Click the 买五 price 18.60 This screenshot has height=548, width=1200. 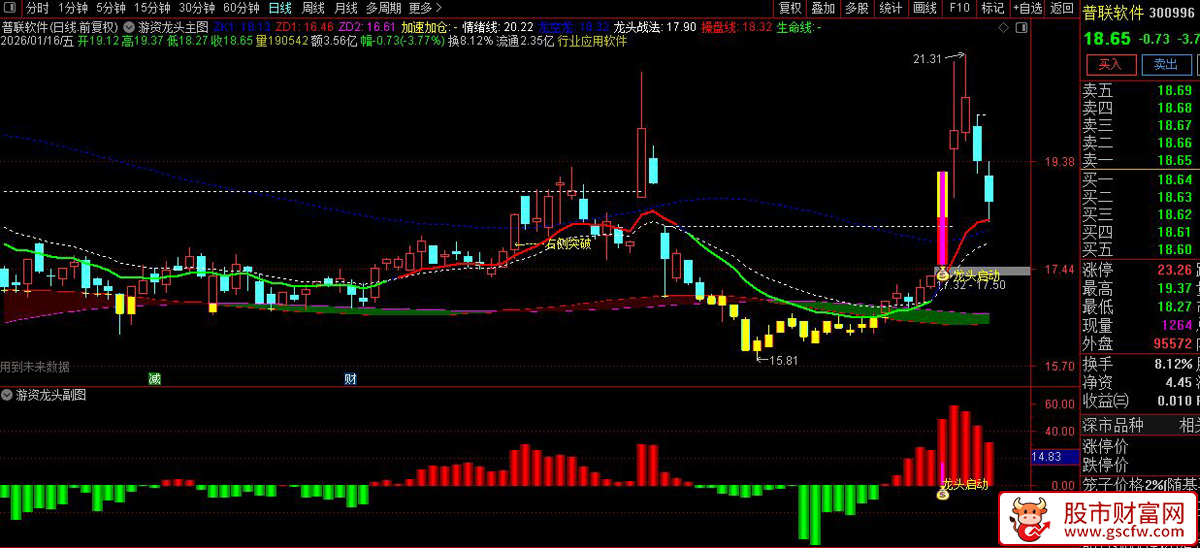tap(1175, 250)
